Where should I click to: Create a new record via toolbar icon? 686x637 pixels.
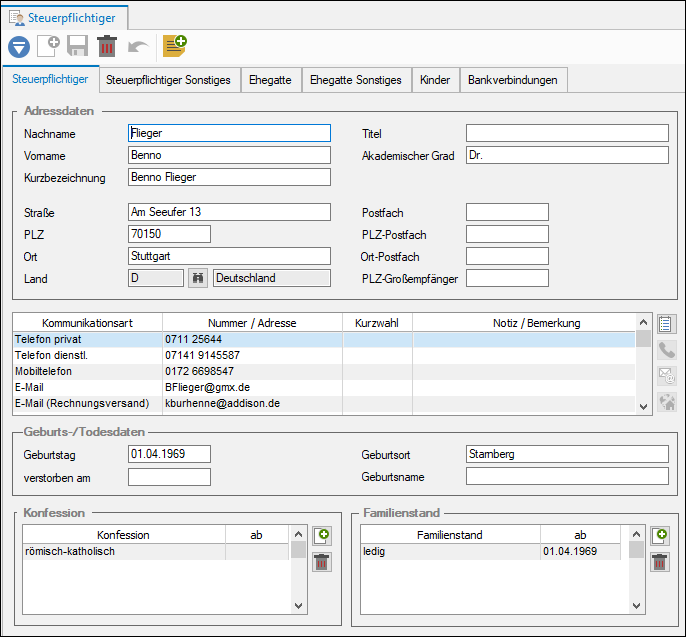(x=48, y=46)
